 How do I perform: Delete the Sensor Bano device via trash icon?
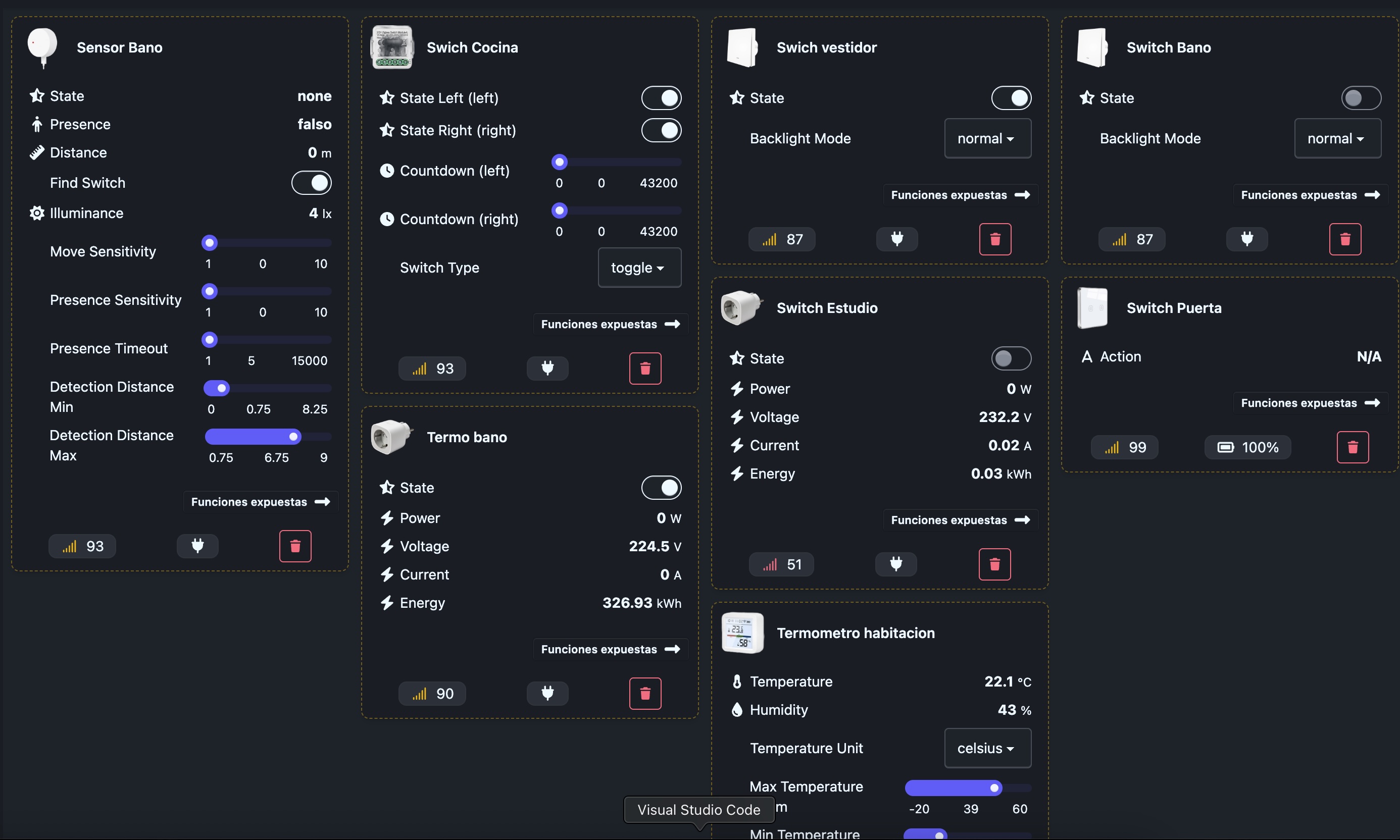295,546
